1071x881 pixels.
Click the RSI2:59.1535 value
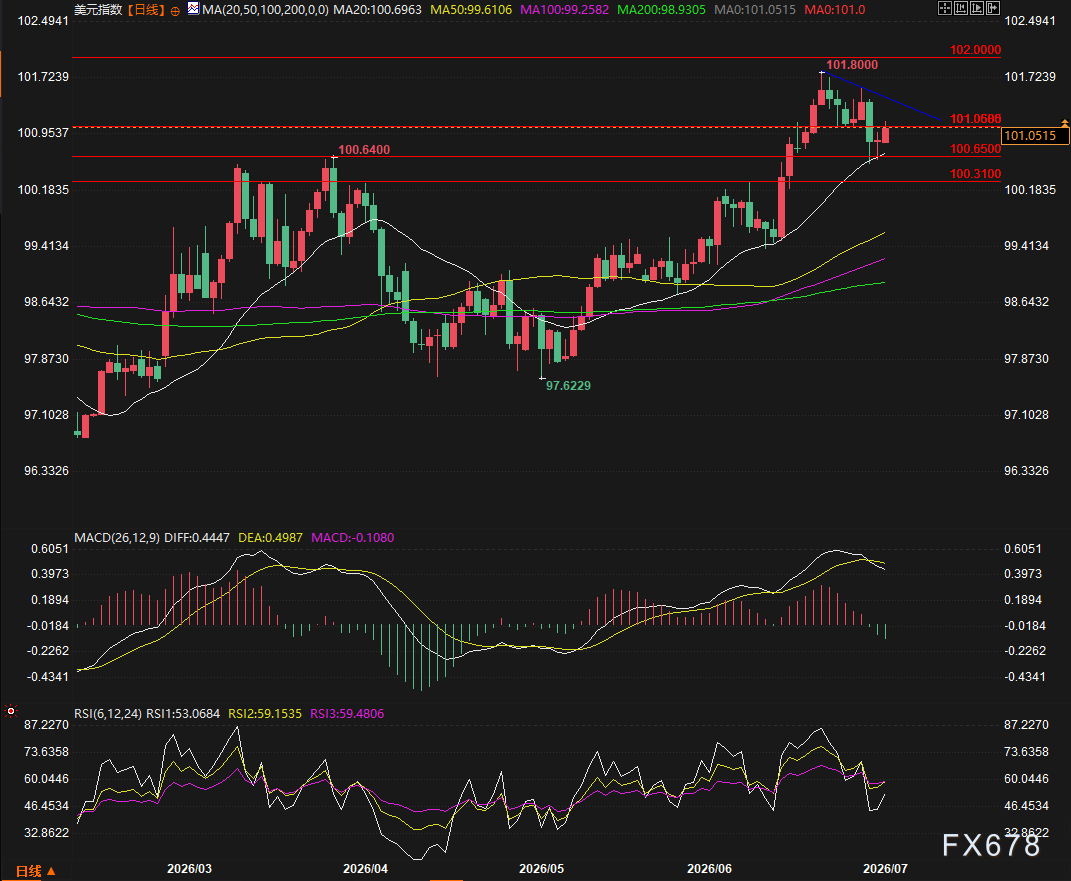pyautogui.click(x=265, y=714)
